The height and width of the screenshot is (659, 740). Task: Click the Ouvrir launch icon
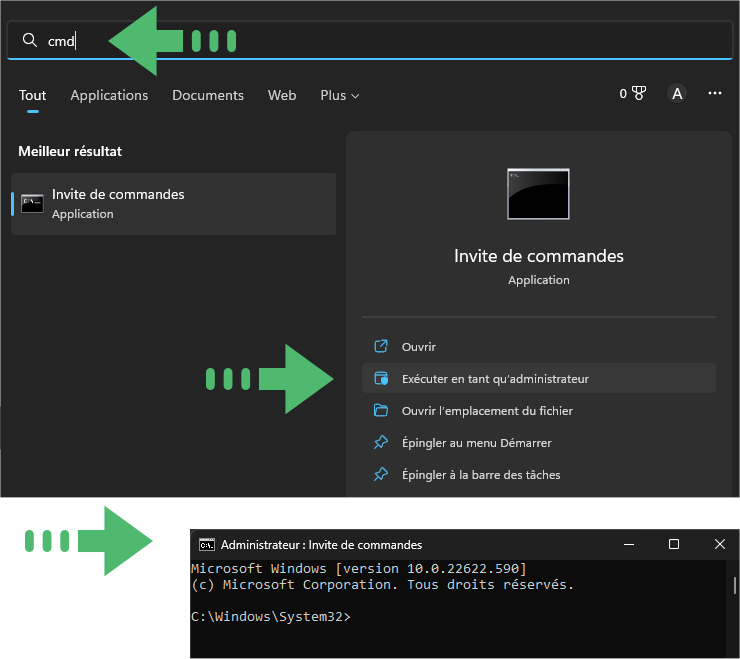[x=381, y=346]
